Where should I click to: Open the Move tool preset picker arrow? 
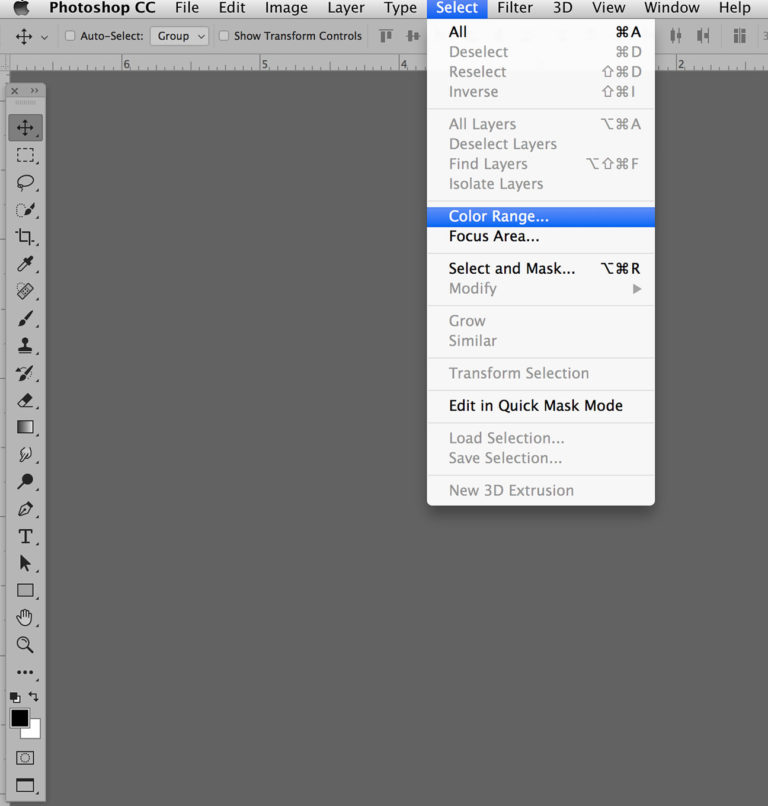pyautogui.click(x=45, y=37)
